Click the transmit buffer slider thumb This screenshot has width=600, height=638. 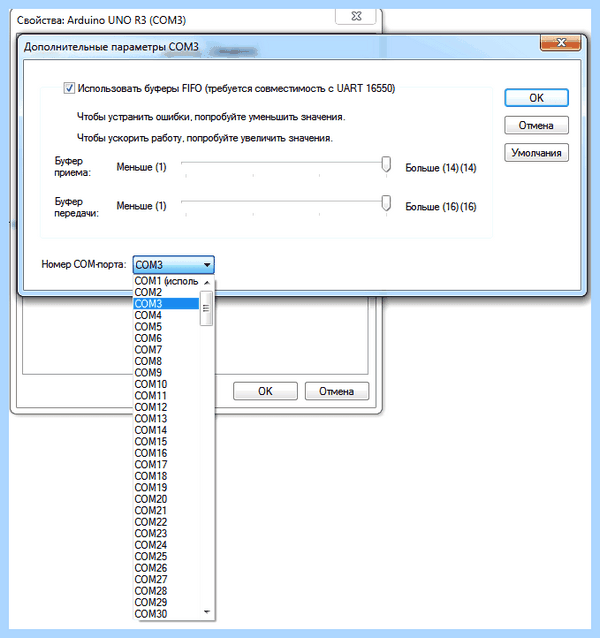point(386,203)
